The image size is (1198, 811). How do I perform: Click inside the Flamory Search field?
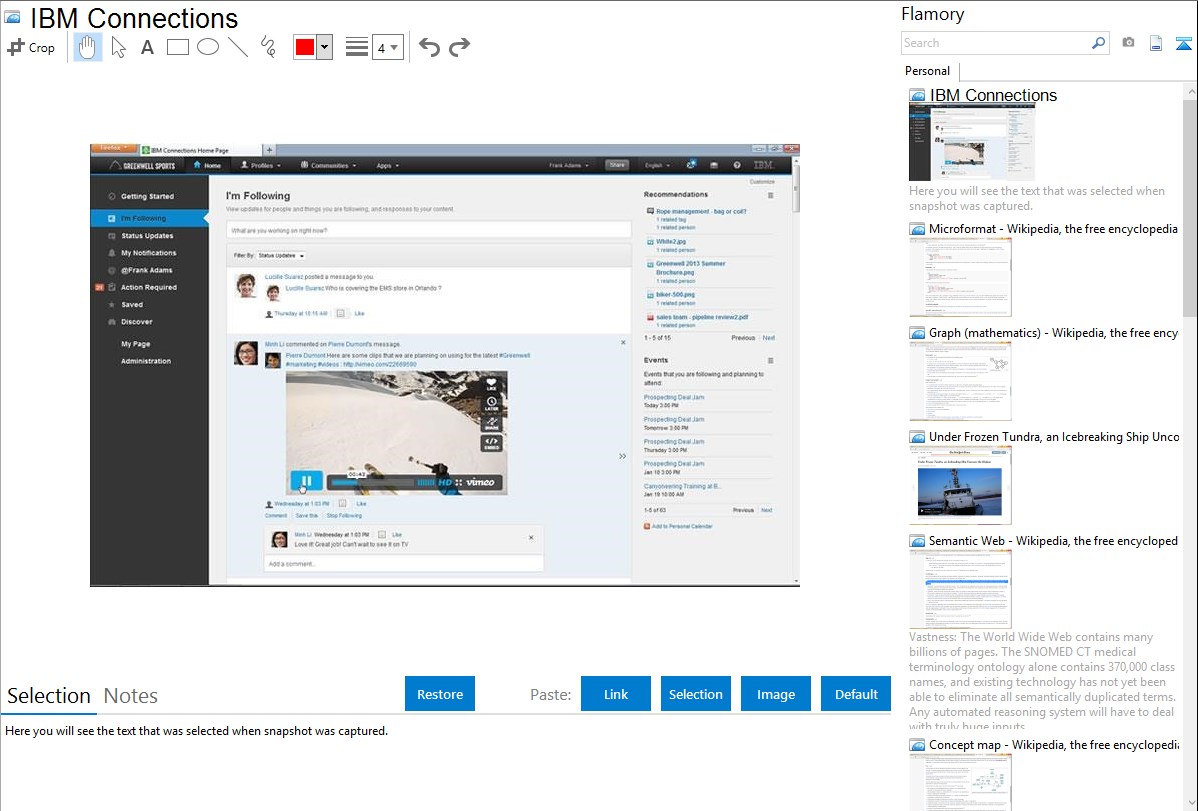pyautogui.click(x=995, y=43)
